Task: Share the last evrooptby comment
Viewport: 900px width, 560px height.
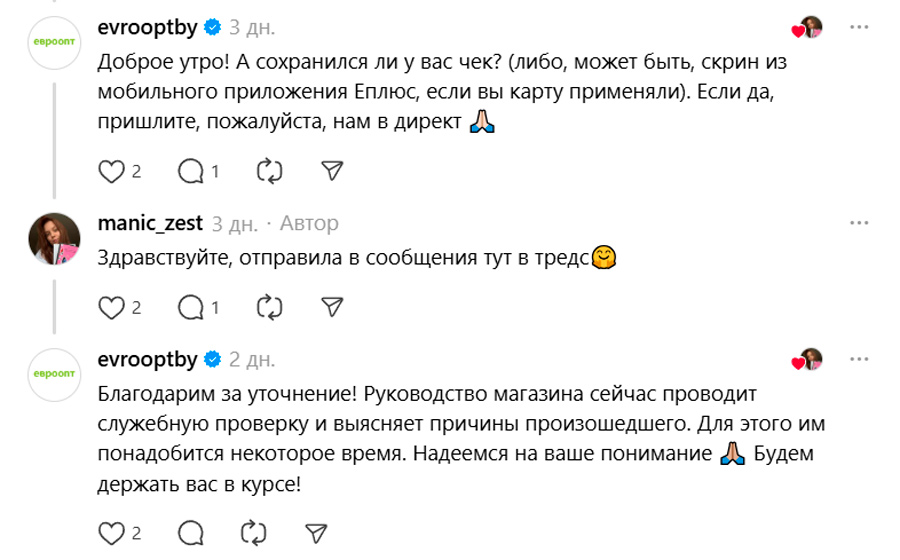Action: pos(316,532)
